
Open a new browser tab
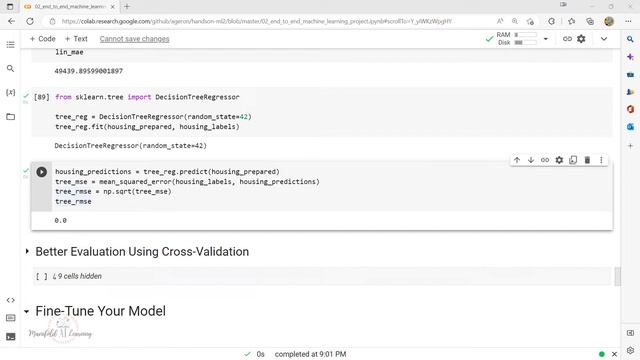[127, 7]
